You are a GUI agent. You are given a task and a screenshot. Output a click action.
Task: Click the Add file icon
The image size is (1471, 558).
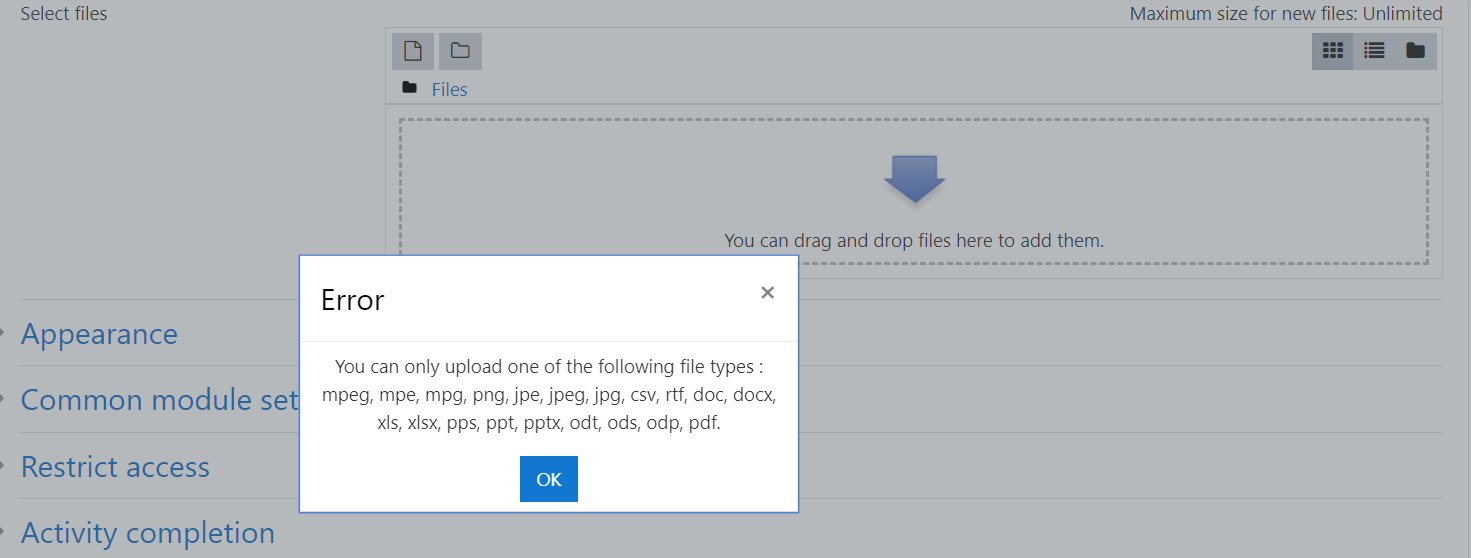[x=413, y=51]
